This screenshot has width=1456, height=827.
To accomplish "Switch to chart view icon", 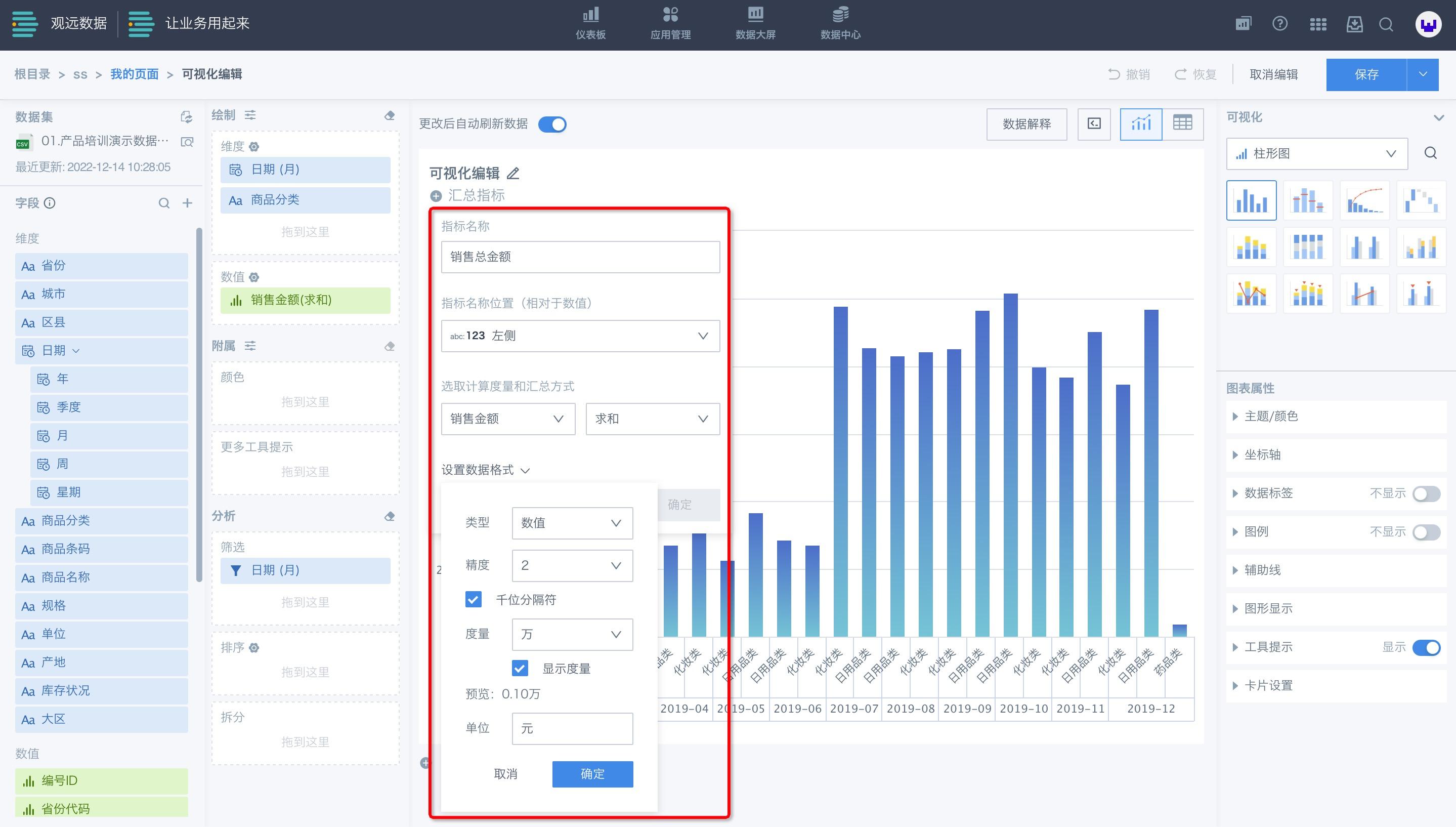I will [1141, 124].
